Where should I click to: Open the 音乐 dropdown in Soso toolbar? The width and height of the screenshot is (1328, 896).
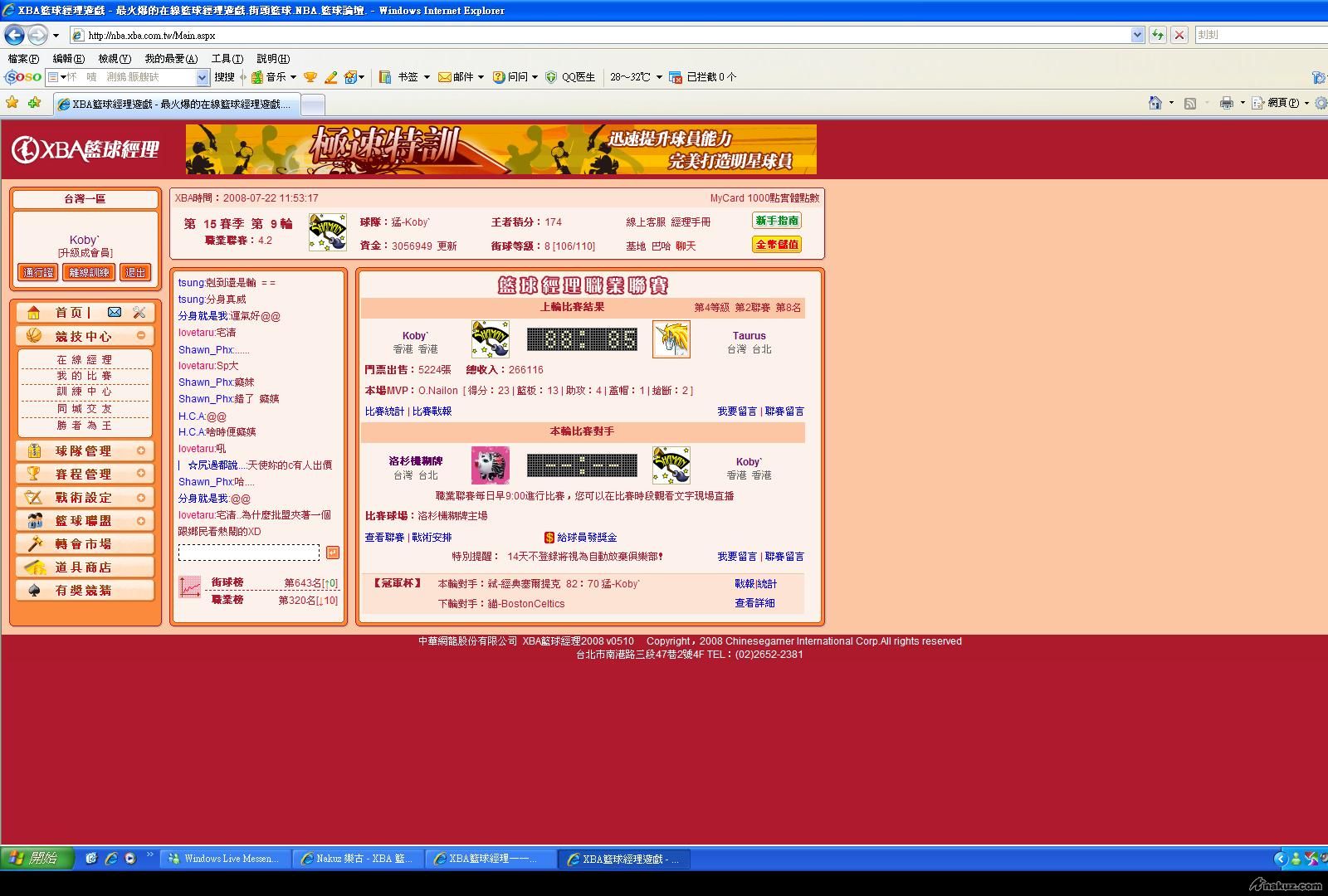coord(292,77)
